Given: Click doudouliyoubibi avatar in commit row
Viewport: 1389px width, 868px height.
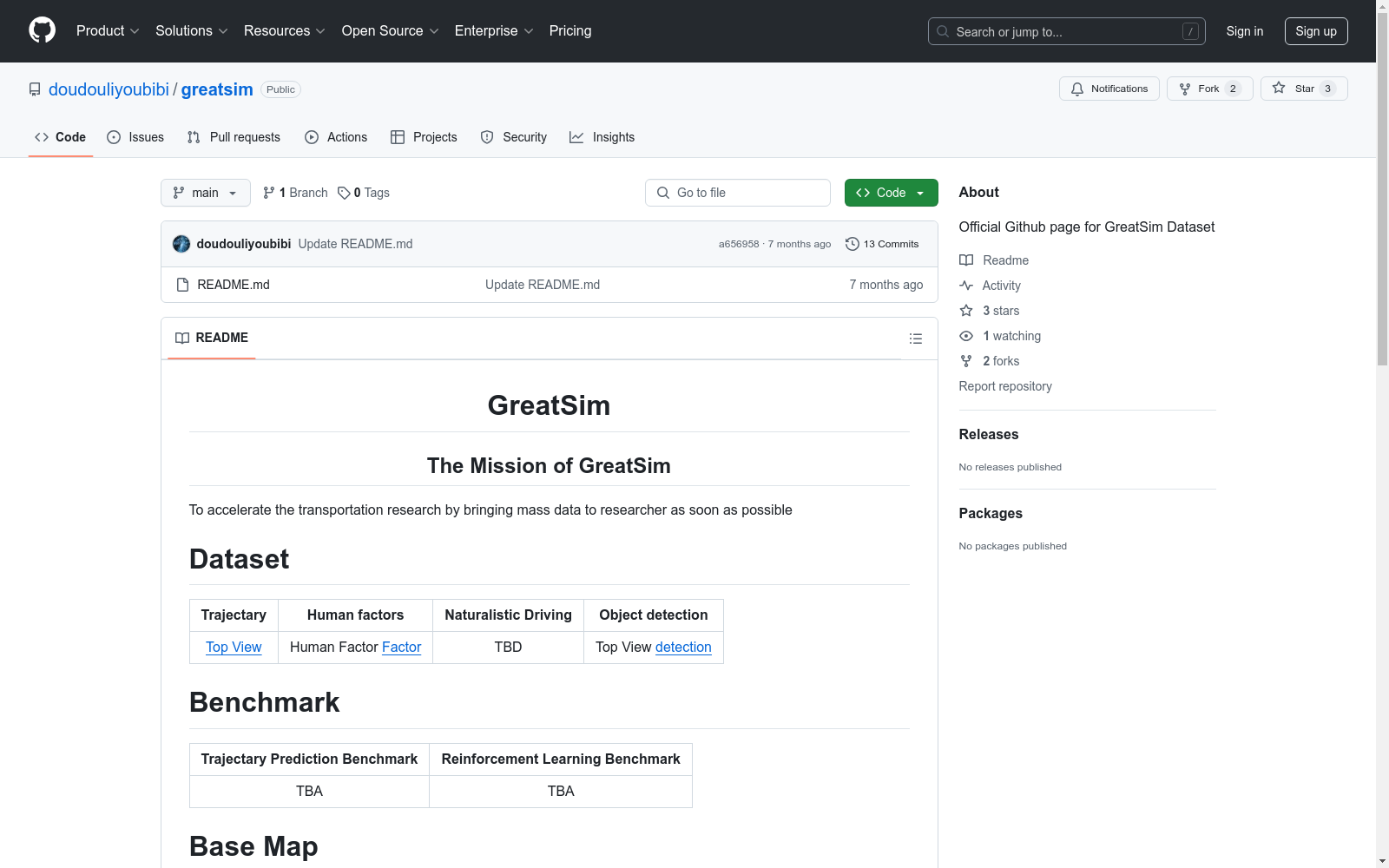Looking at the screenshot, I should point(181,244).
